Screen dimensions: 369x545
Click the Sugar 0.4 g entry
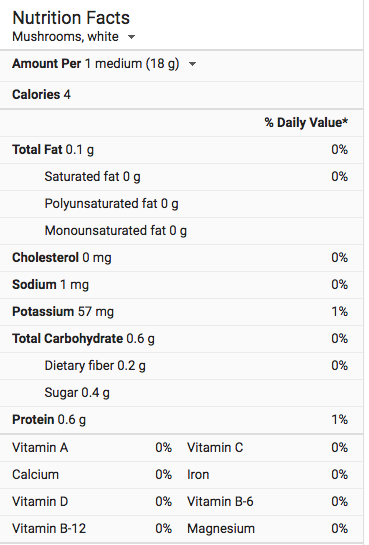[77, 393]
